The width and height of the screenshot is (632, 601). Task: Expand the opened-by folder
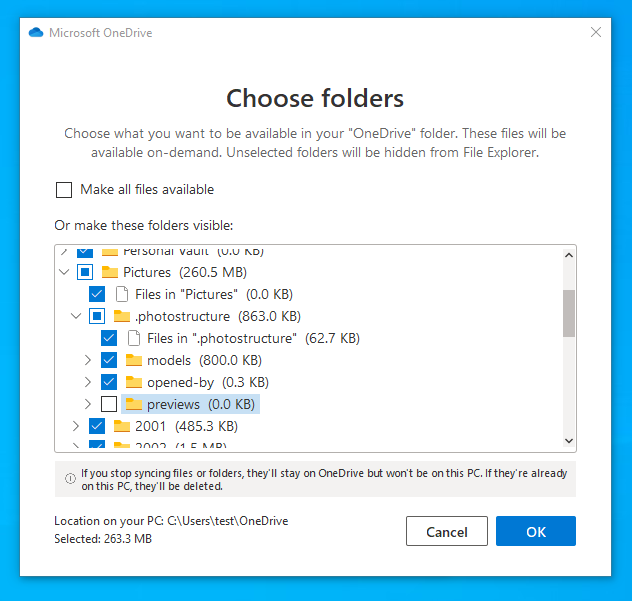[x=88, y=382]
